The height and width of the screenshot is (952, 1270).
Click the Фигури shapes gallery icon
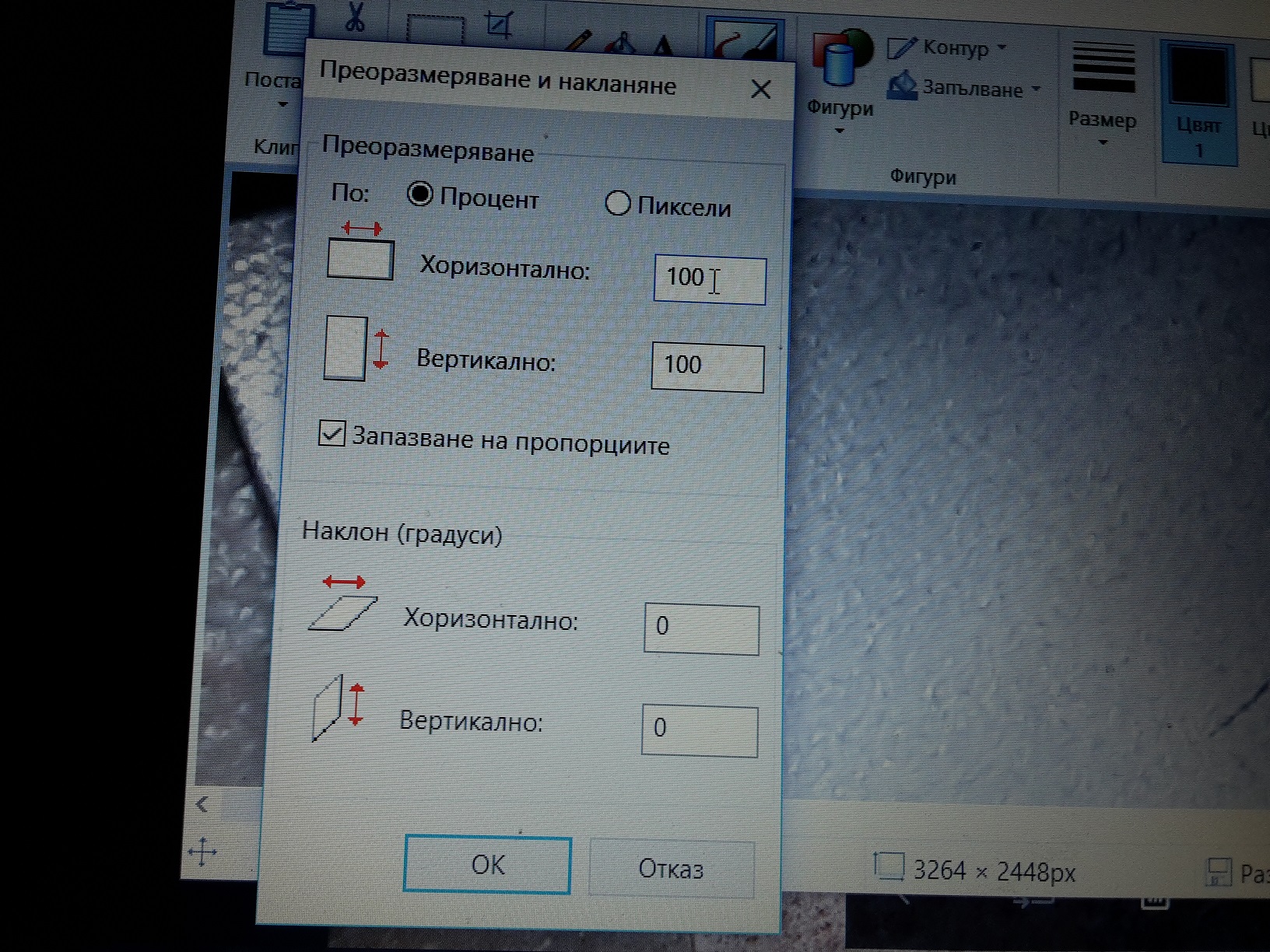coord(842,57)
